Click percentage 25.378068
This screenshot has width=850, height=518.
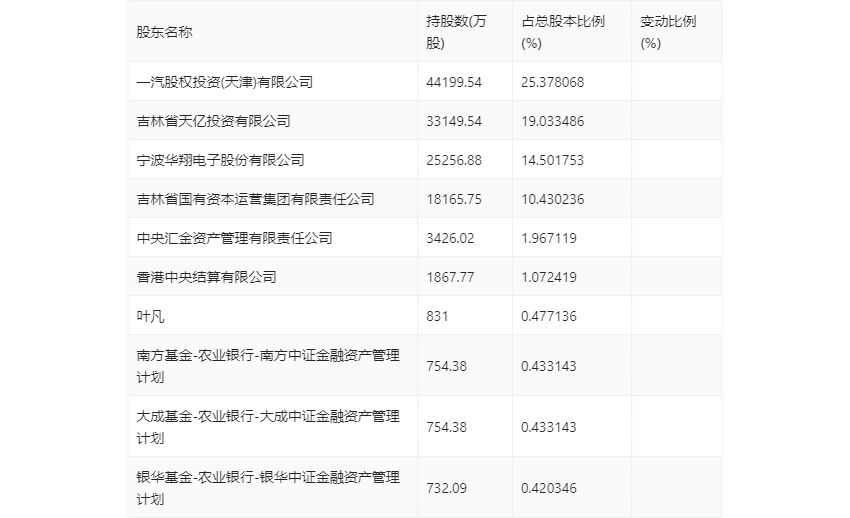(x=552, y=82)
